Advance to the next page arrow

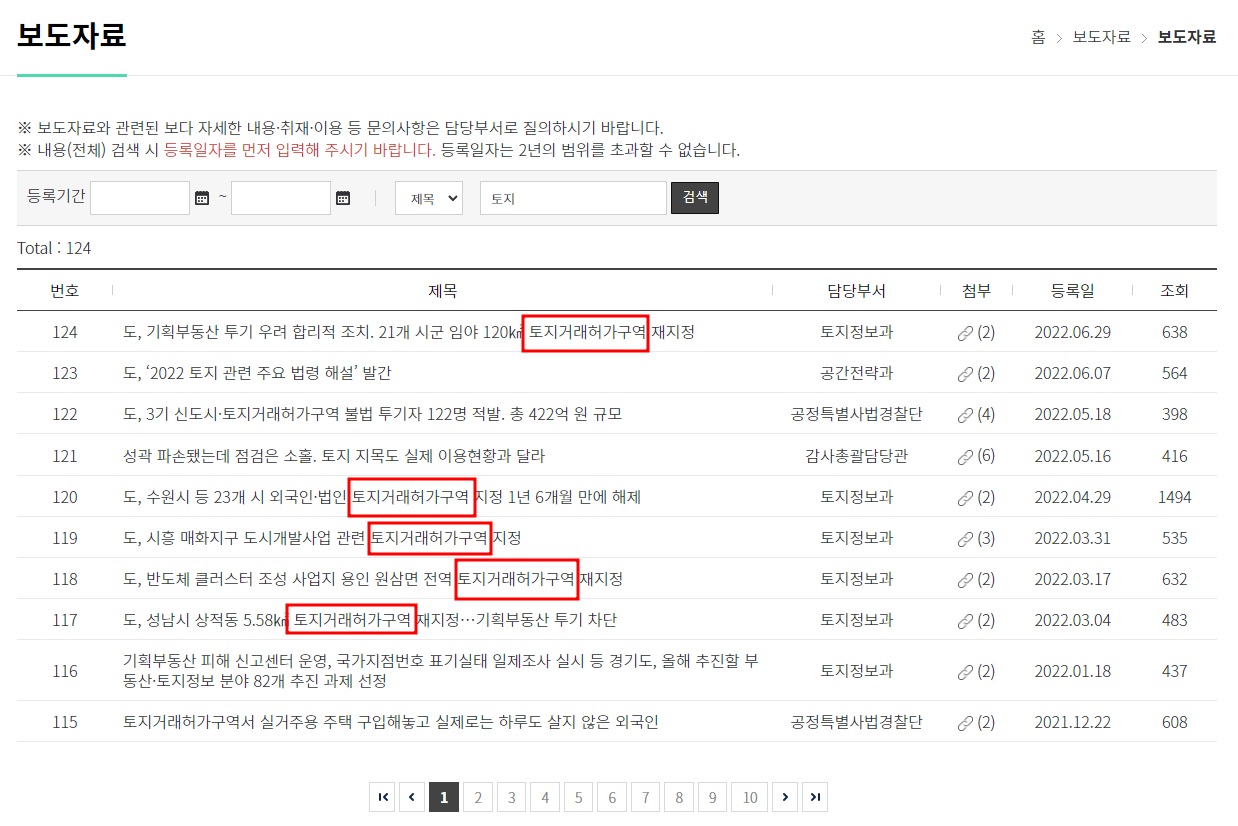pyautogui.click(x=784, y=796)
